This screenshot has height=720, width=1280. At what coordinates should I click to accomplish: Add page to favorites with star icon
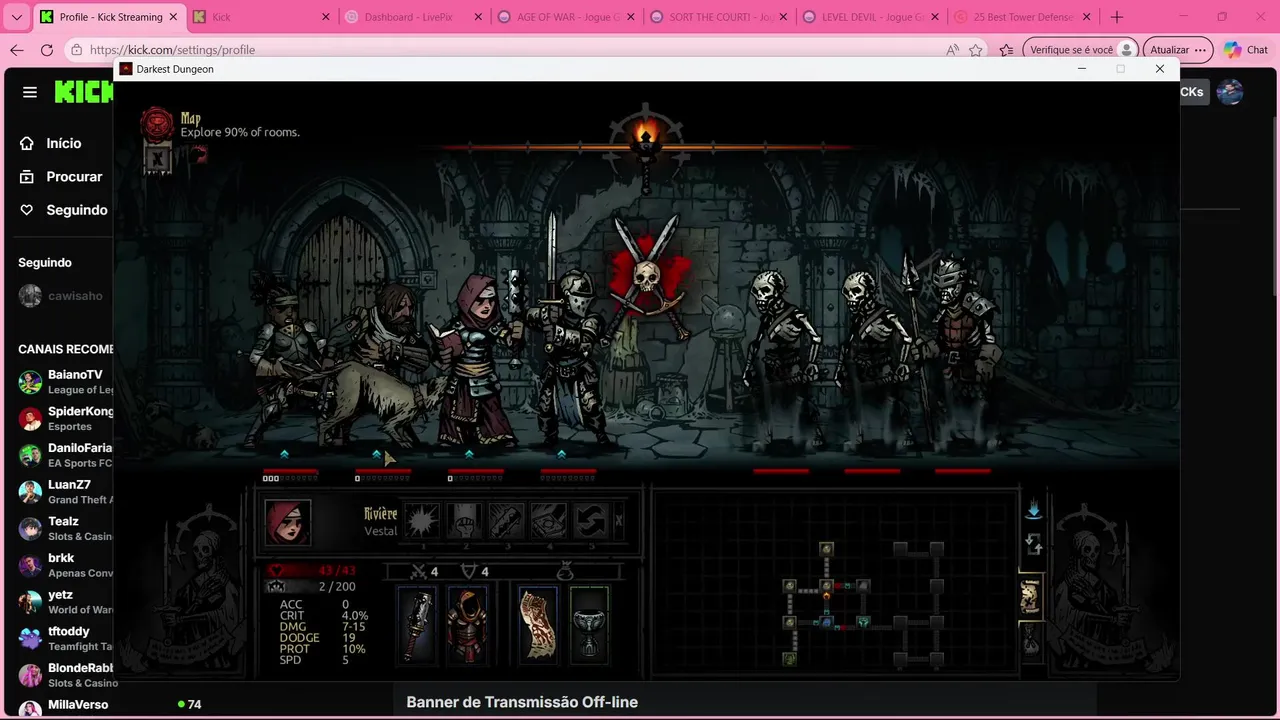click(976, 50)
